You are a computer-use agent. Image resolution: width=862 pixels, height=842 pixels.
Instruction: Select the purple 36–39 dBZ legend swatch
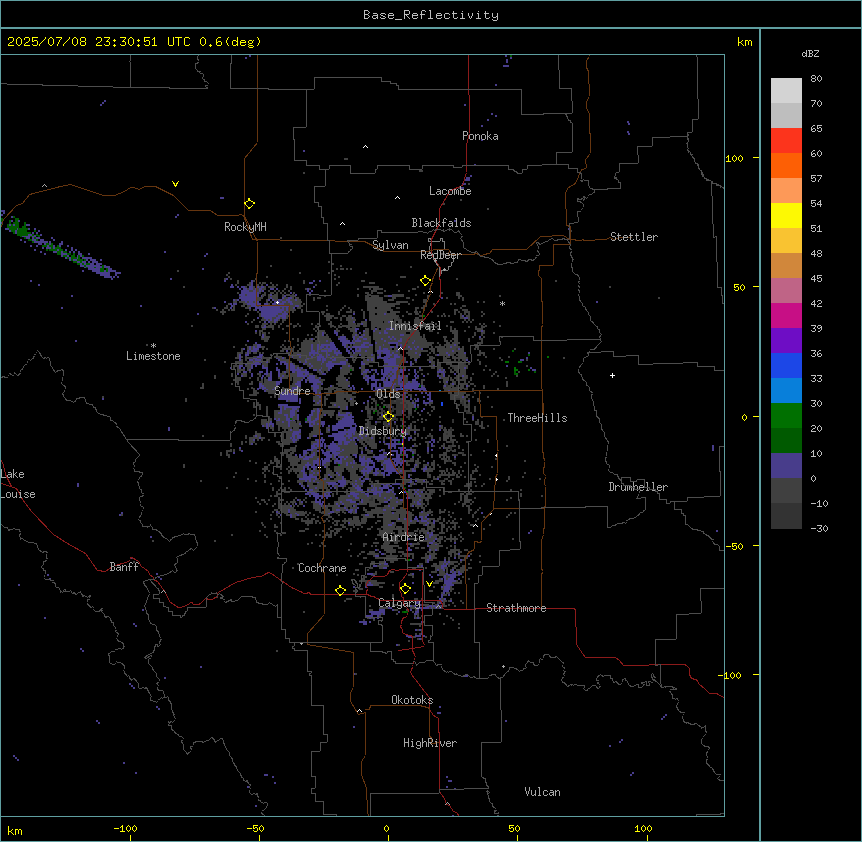(x=786, y=341)
